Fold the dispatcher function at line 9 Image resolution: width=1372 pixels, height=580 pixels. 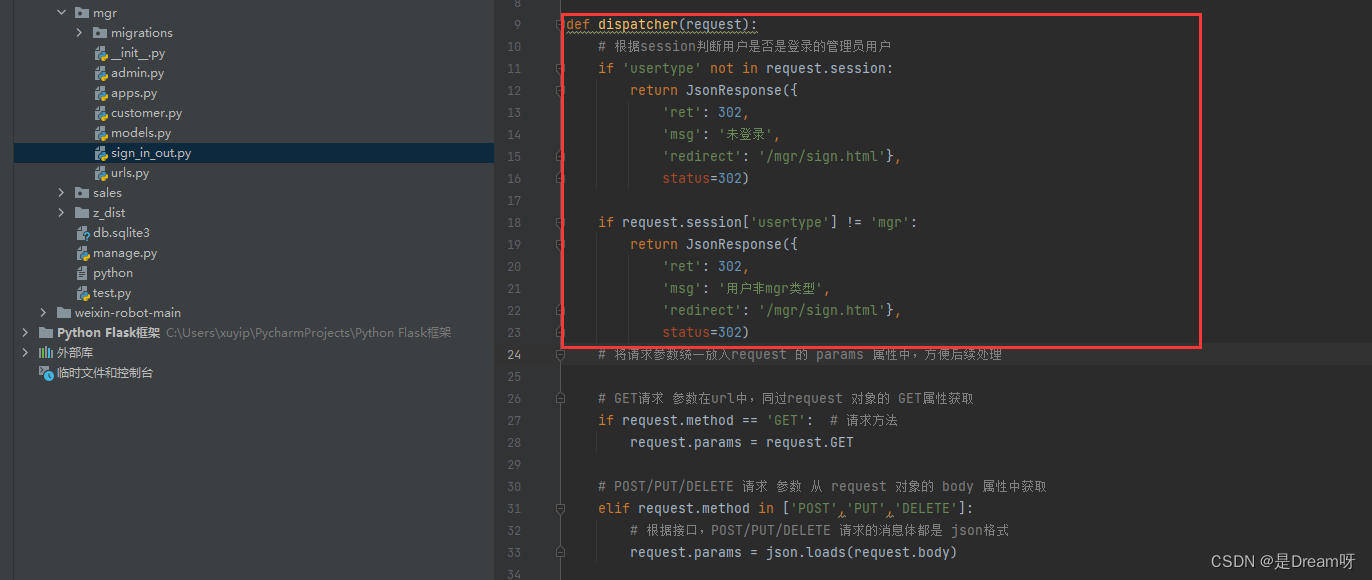[x=560, y=25]
